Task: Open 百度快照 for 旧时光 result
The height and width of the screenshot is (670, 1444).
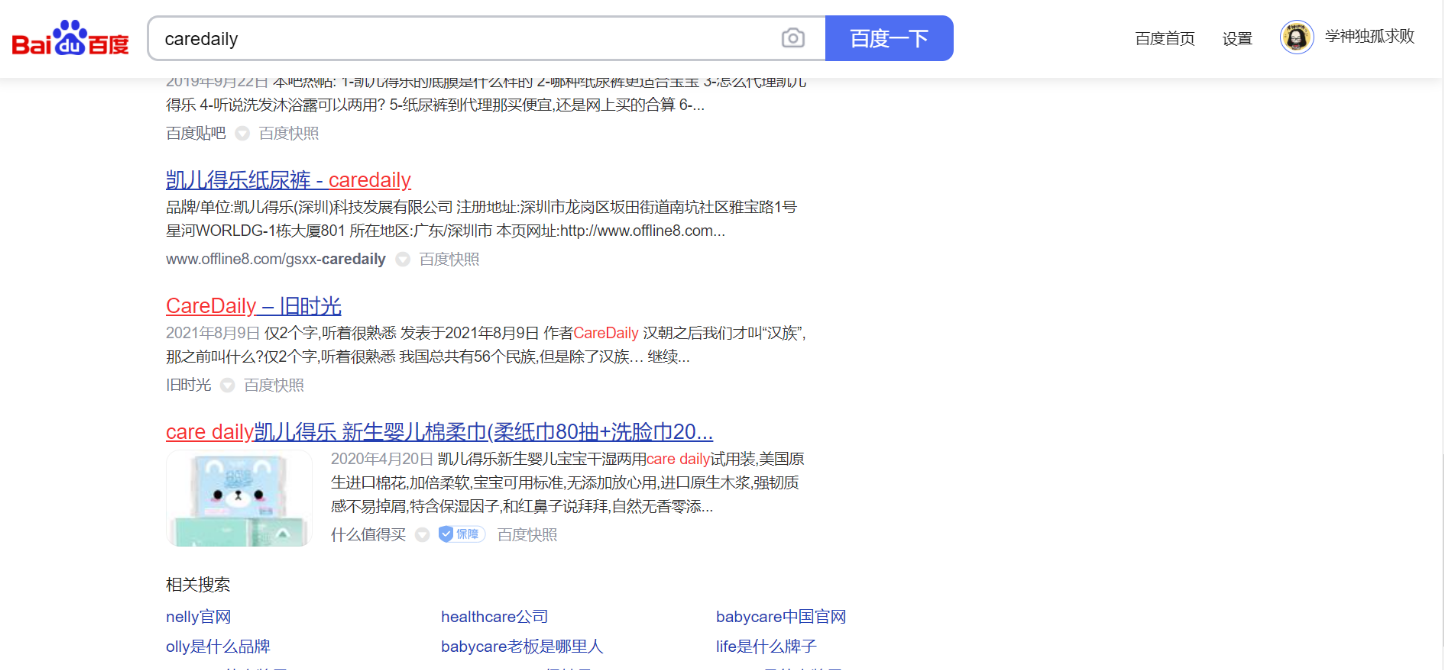Action: (274, 385)
